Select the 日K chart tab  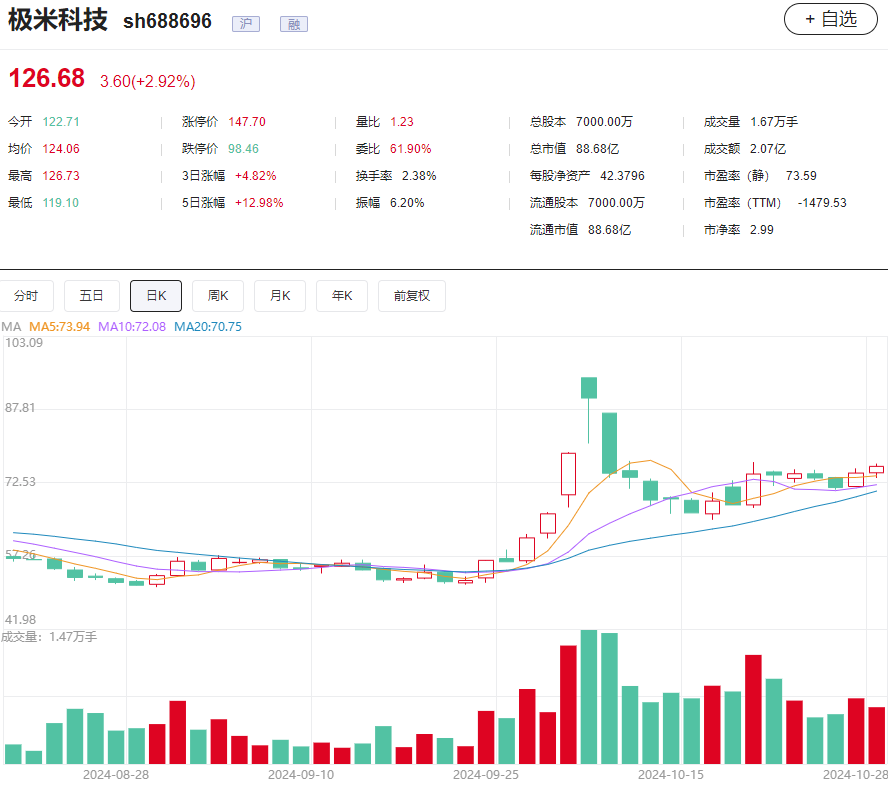click(156, 296)
